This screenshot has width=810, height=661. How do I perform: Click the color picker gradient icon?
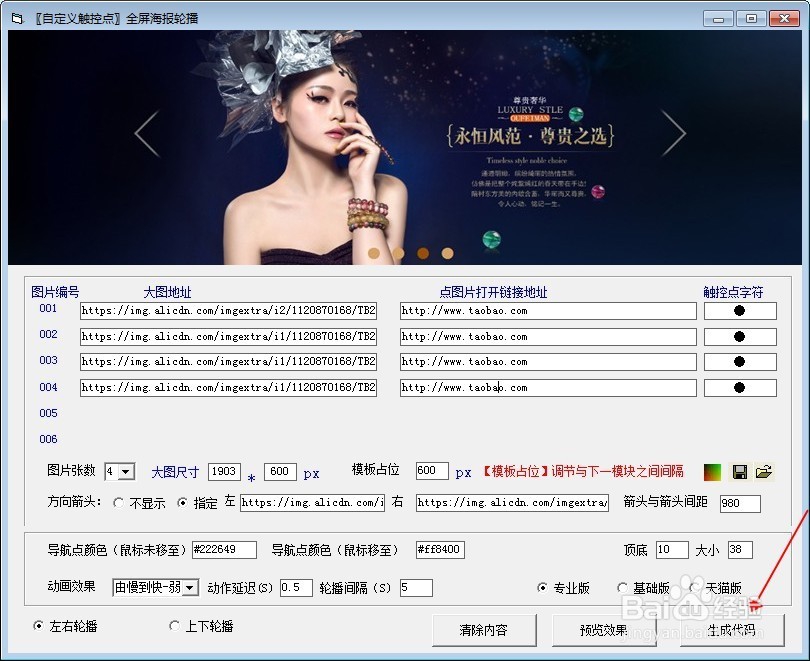[713, 471]
